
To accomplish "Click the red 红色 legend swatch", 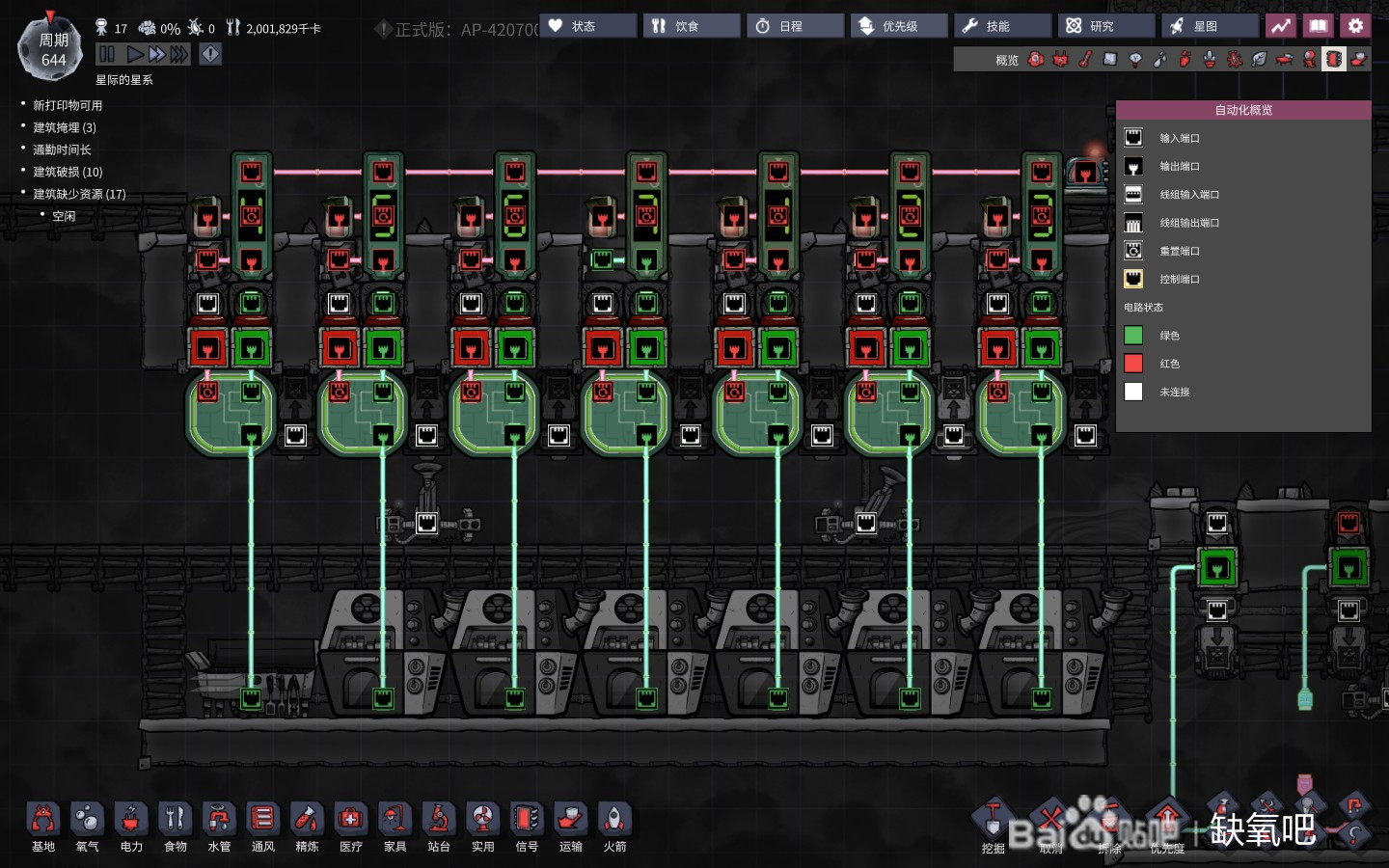I will tap(1133, 364).
